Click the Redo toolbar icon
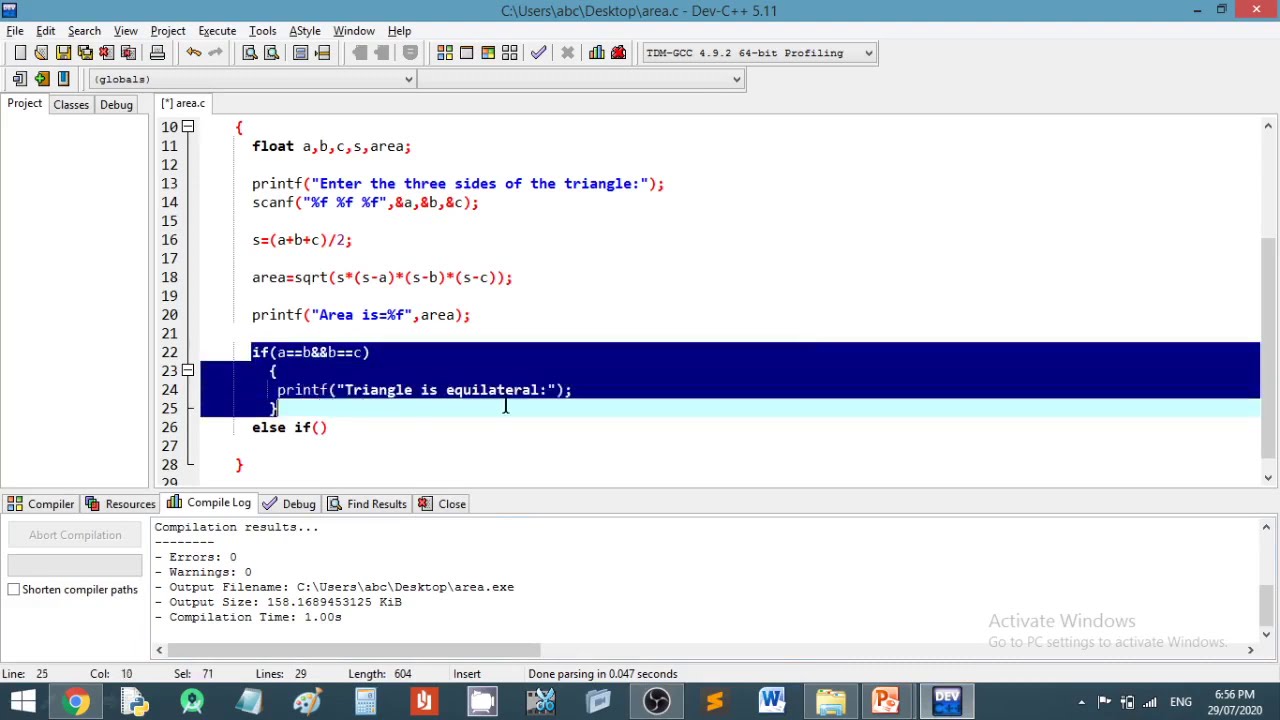The height and width of the screenshot is (720, 1280). point(216,53)
